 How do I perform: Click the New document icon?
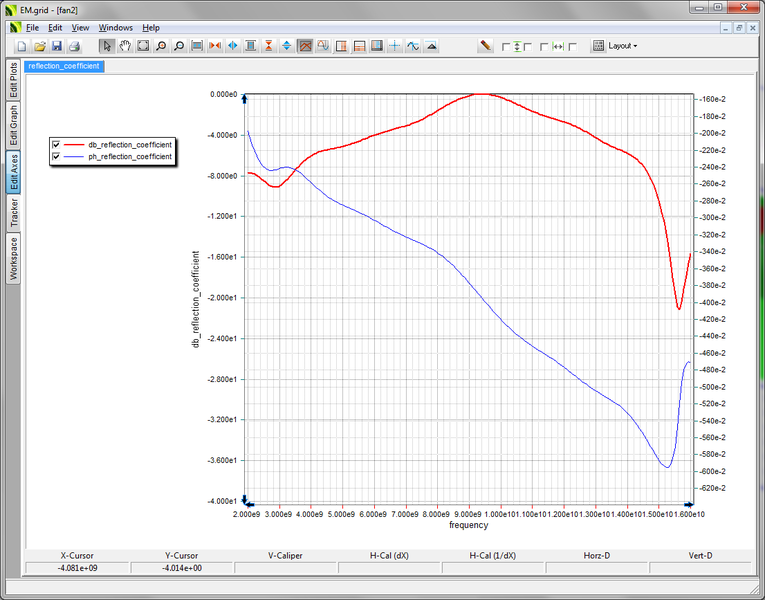[22, 46]
